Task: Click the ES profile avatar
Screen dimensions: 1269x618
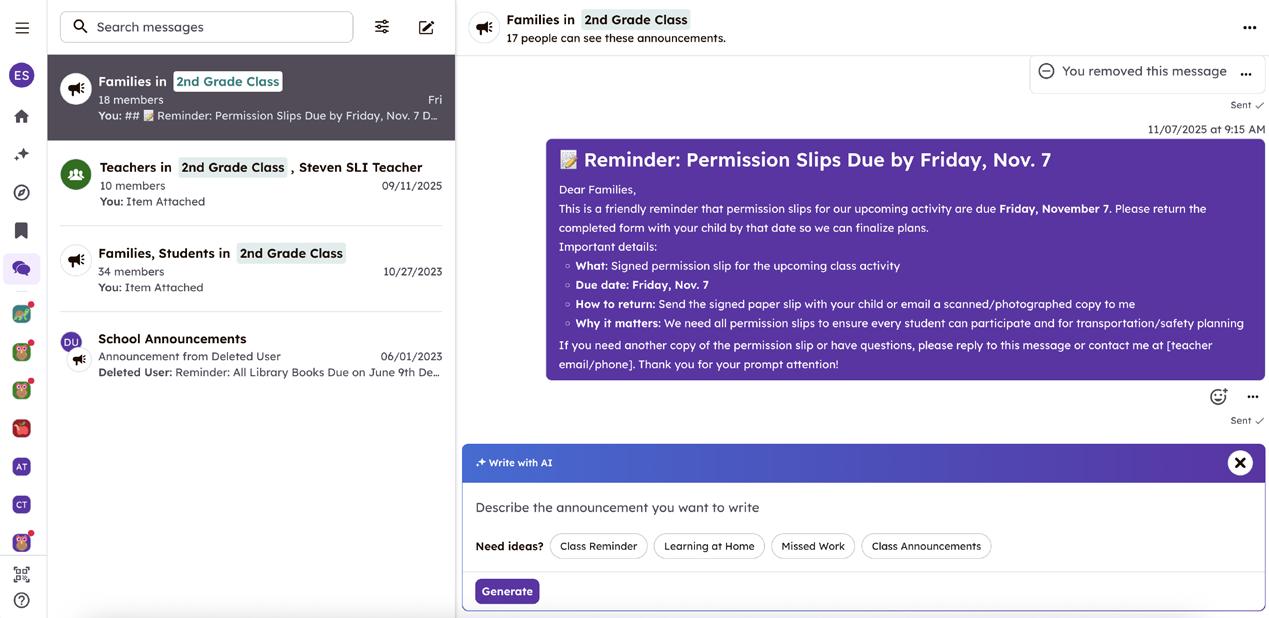Action: pos(22,75)
